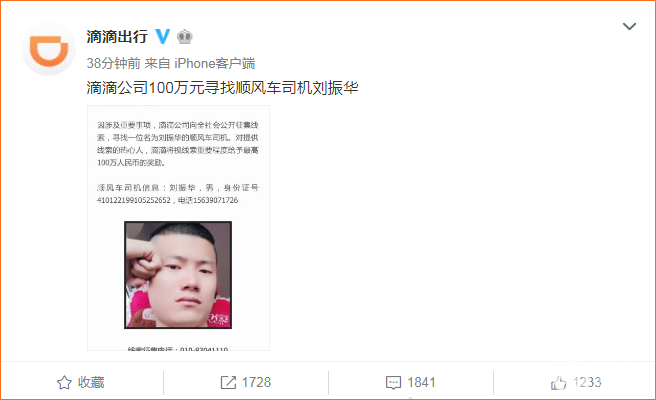Open the orange Didi logo avatar
656x400 pixels.
click(x=49, y=49)
